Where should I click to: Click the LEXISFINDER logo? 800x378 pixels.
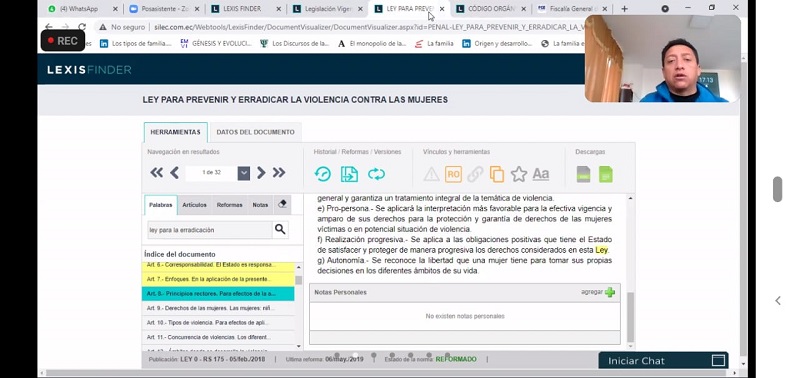(x=89, y=70)
